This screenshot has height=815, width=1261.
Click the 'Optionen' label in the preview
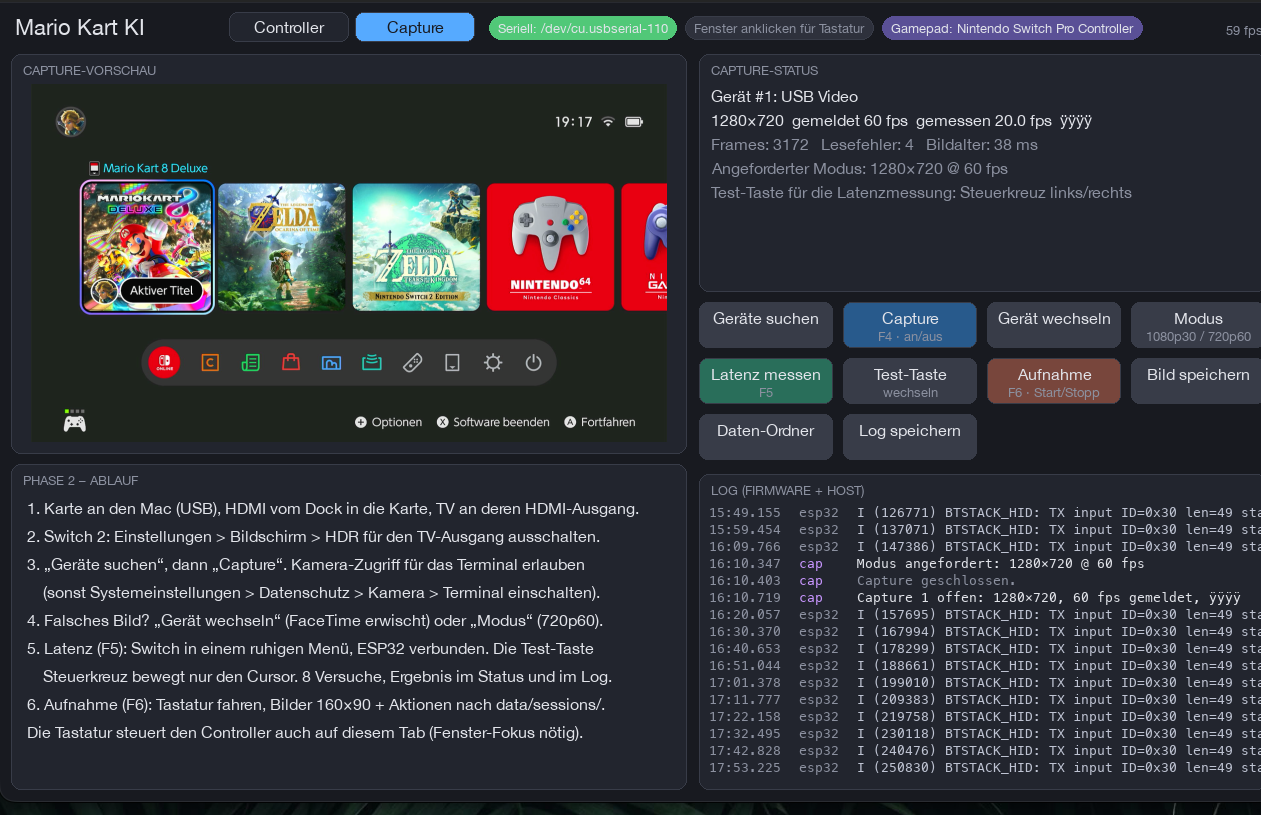click(397, 422)
